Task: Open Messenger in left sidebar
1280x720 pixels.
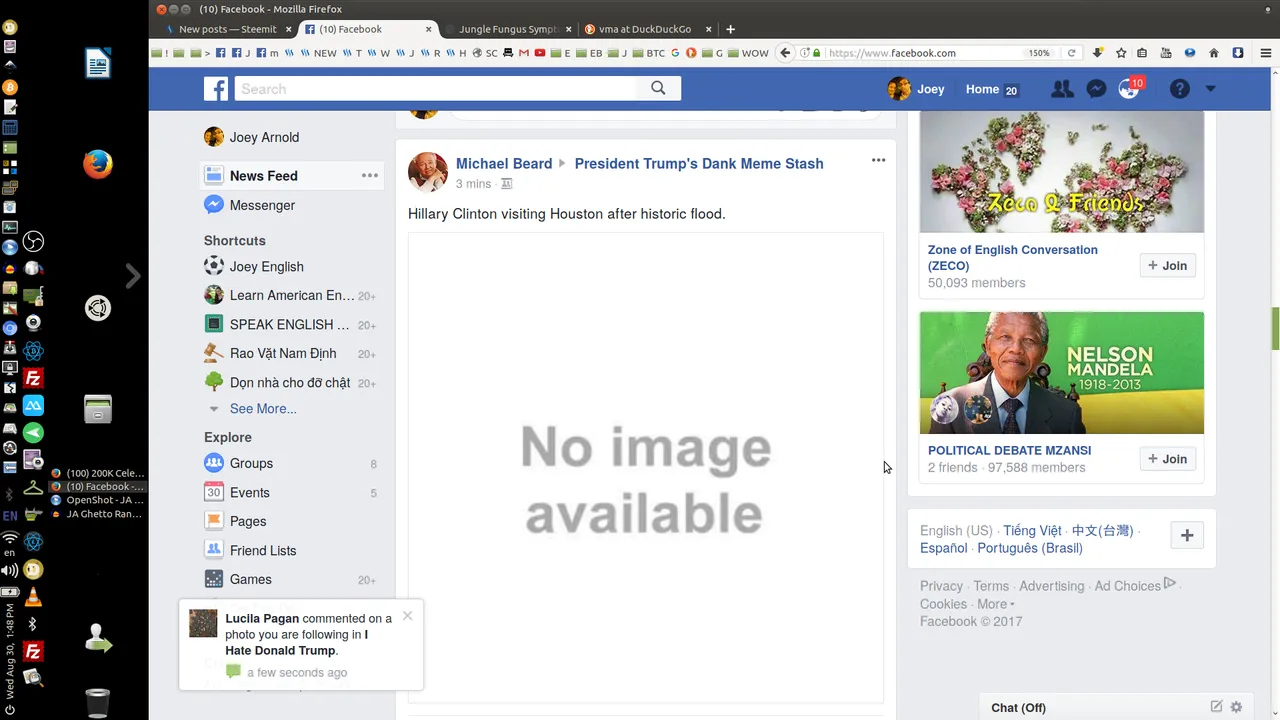Action: tap(249, 205)
